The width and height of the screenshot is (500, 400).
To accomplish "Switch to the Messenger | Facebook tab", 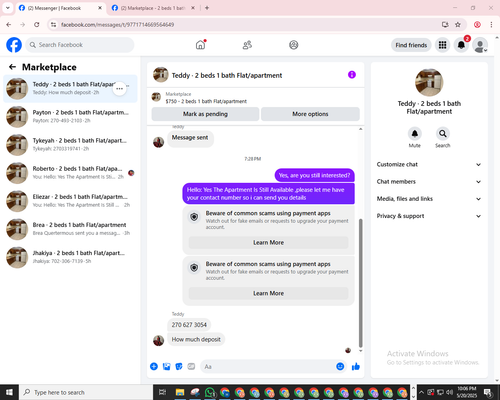I will (x=60, y=8).
